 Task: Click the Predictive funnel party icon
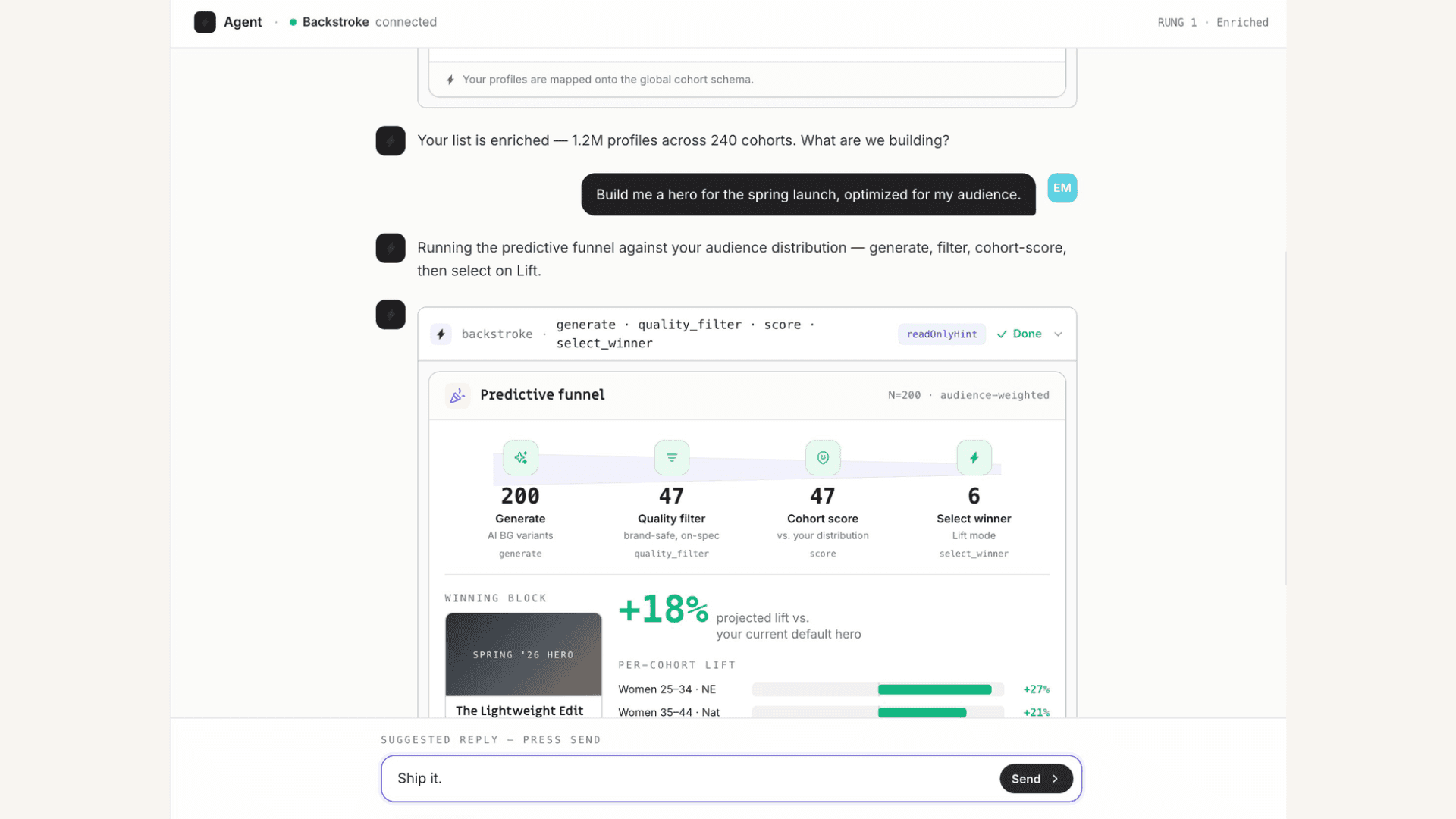coord(457,395)
